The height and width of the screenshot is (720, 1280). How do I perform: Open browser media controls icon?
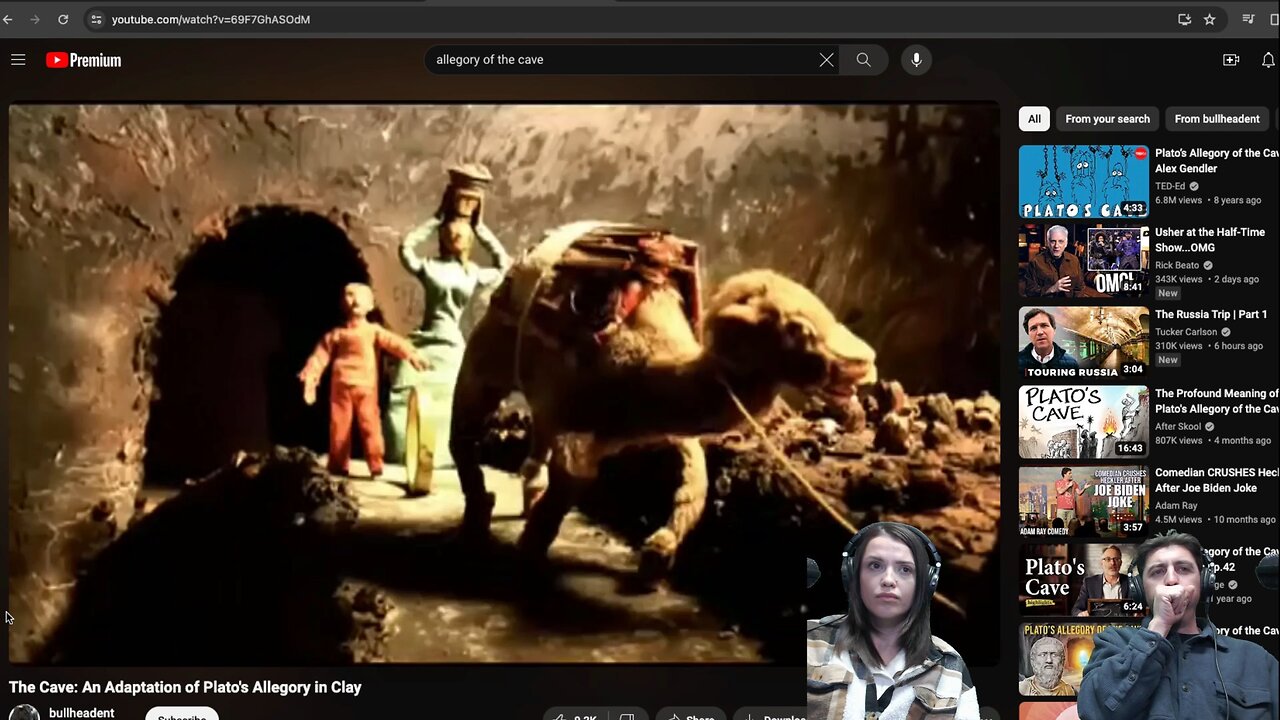coord(1248,19)
